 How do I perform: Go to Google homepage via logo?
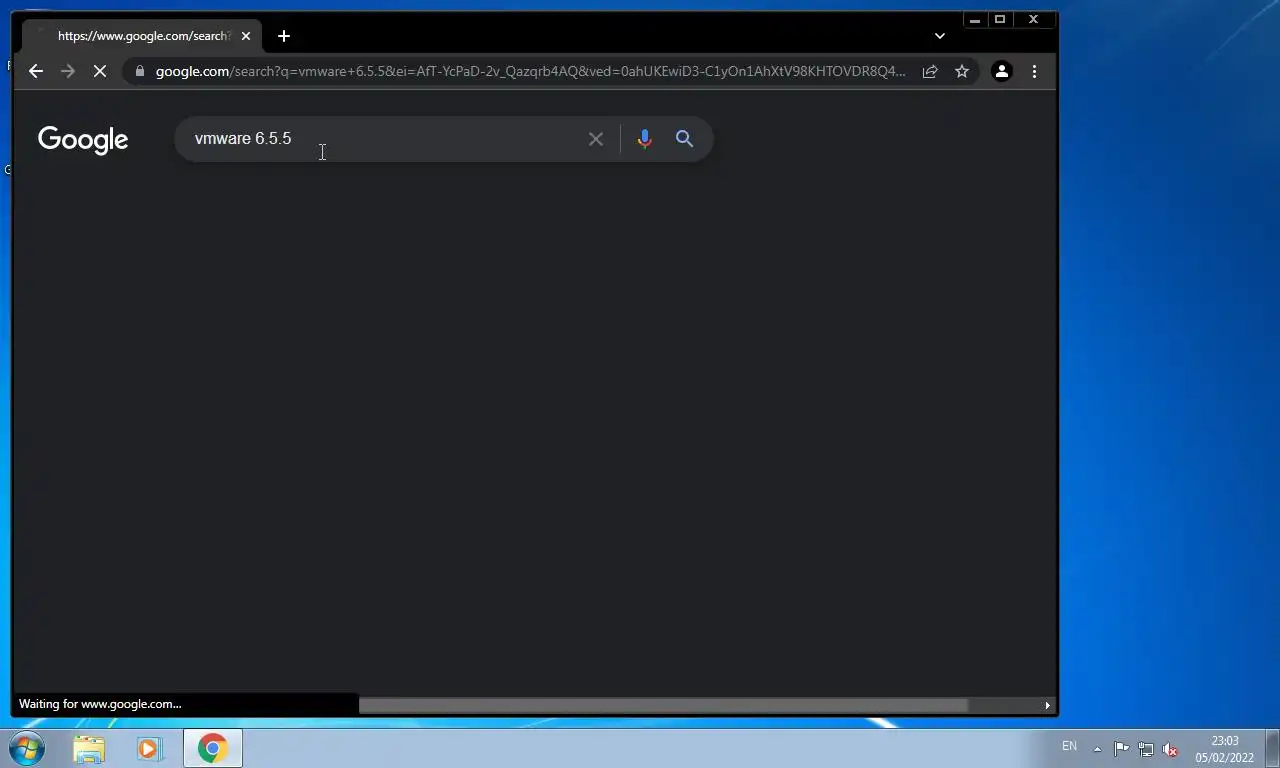click(83, 140)
